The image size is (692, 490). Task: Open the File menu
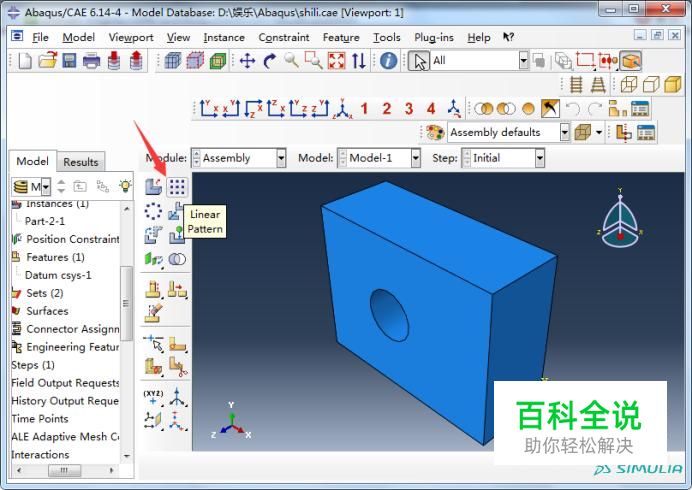40,38
